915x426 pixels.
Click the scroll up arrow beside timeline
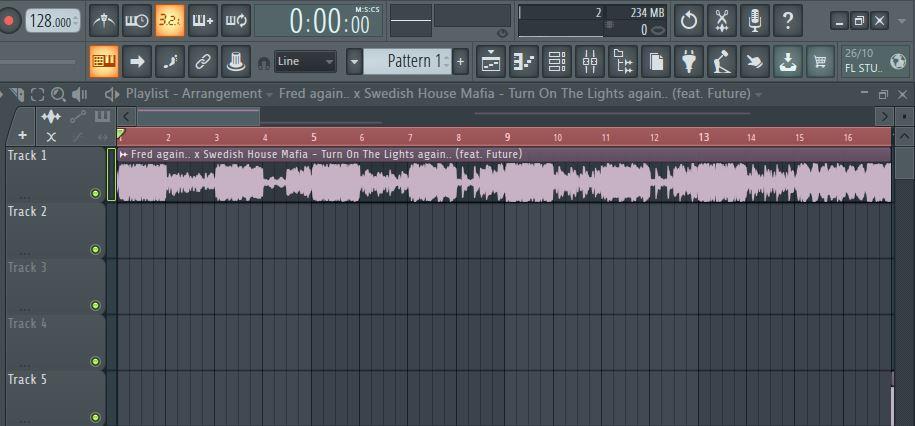coord(904,138)
